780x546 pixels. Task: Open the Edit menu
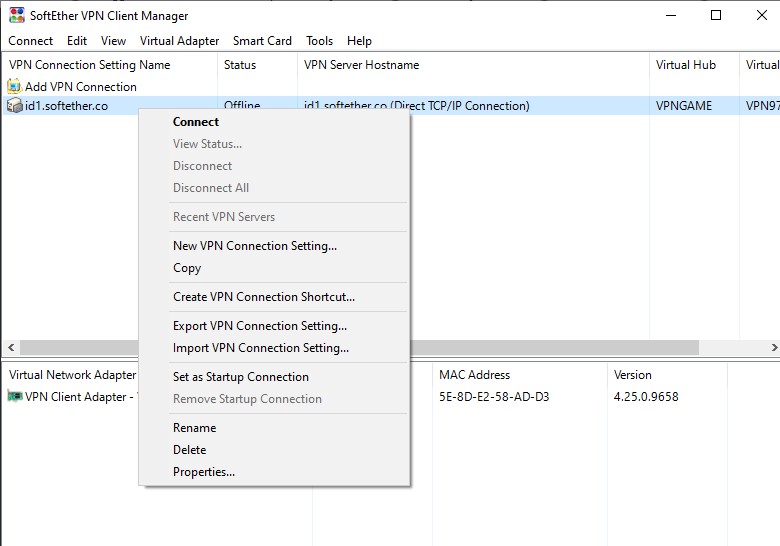[x=77, y=41]
